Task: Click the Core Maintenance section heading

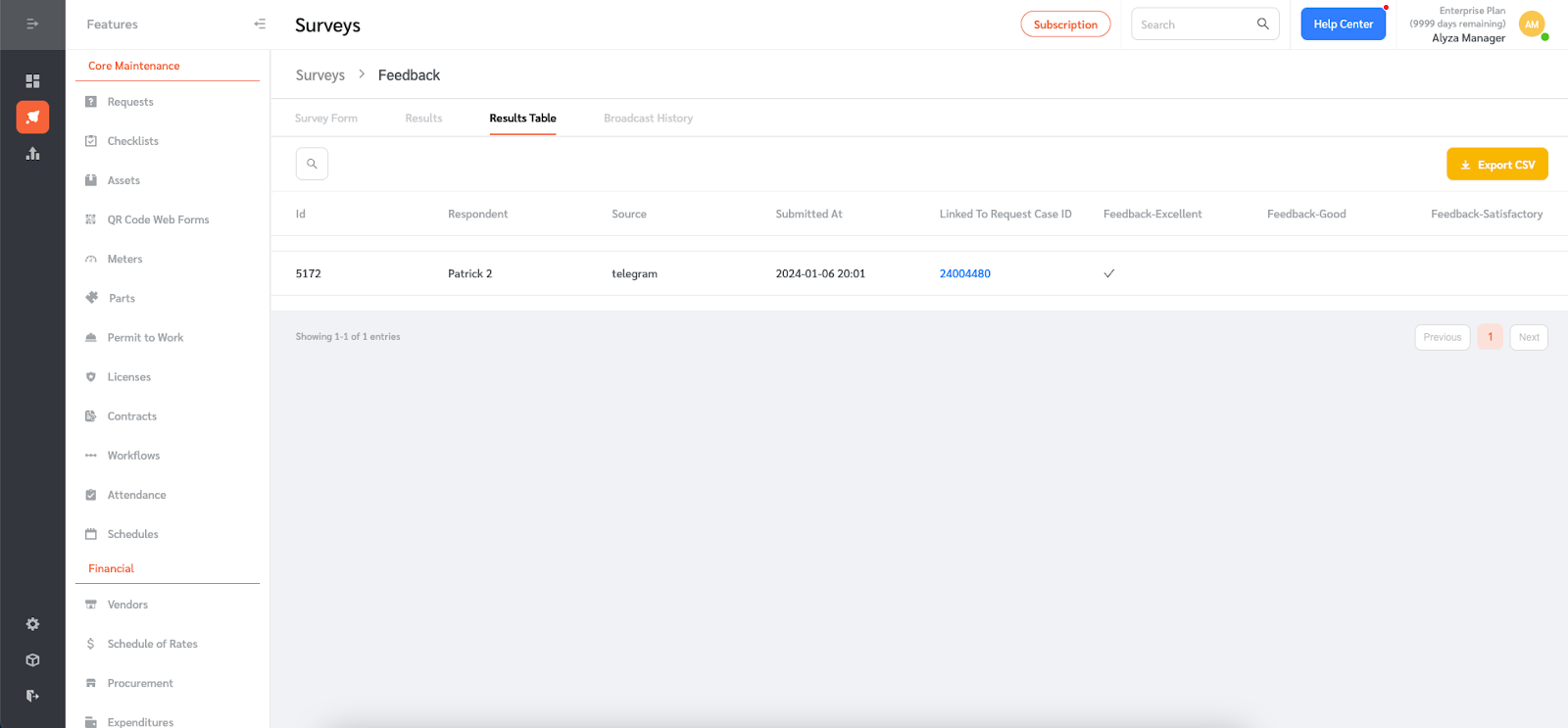Action: [134, 66]
